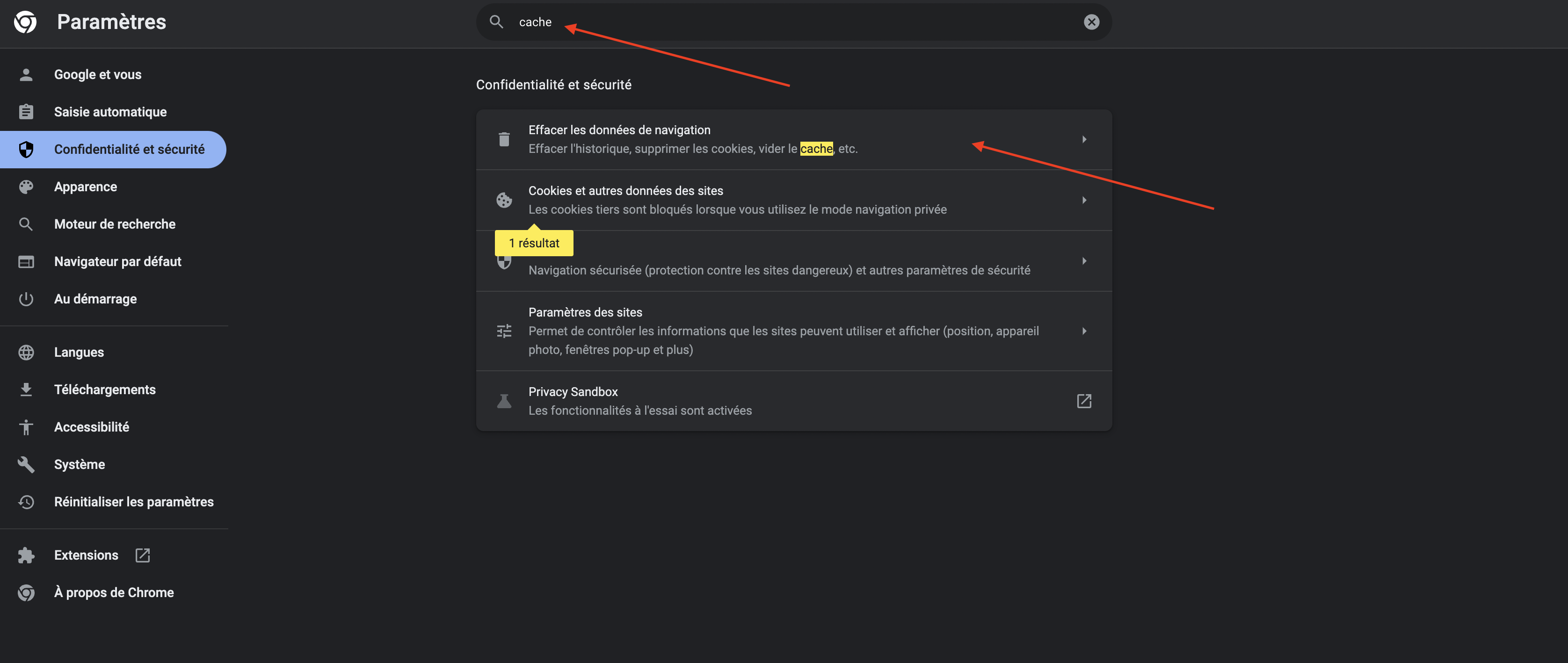
Task: Click the restore clock icon for Réinitialiser
Action: [x=26, y=502]
